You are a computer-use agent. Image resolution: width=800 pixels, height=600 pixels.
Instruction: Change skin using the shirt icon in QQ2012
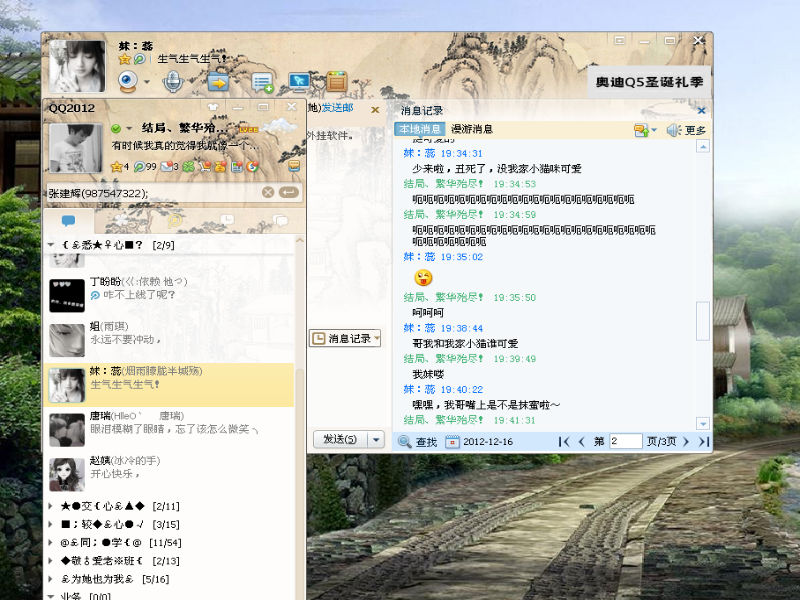pos(213,107)
